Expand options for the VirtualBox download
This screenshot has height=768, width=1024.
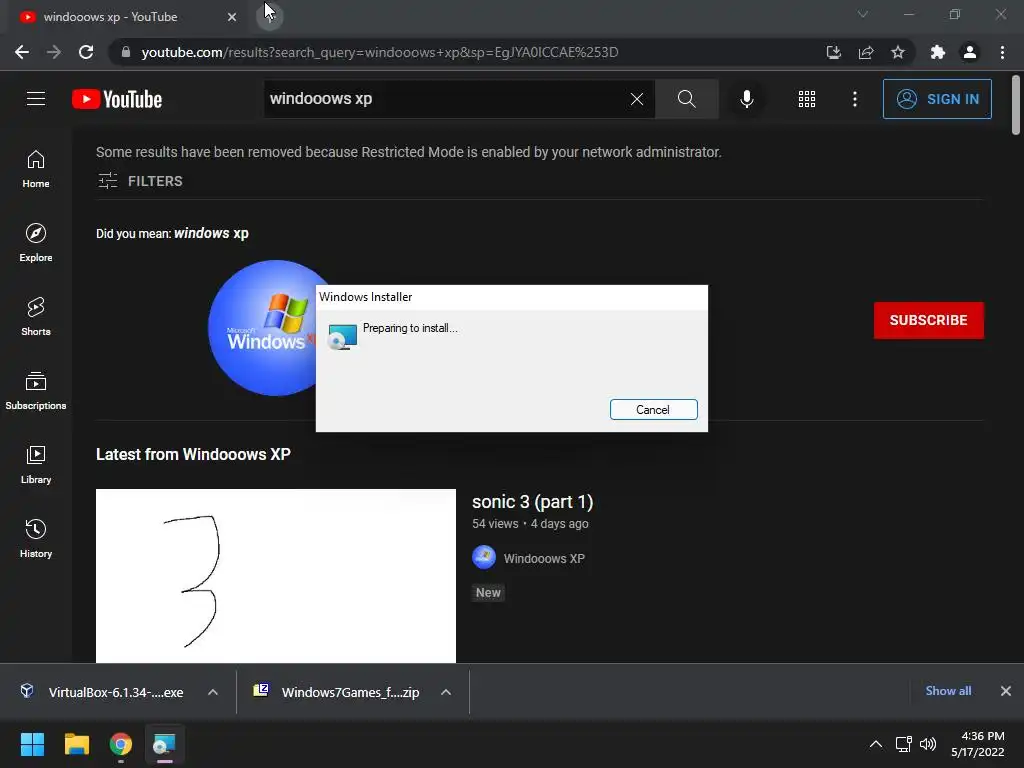pyautogui.click(x=213, y=692)
